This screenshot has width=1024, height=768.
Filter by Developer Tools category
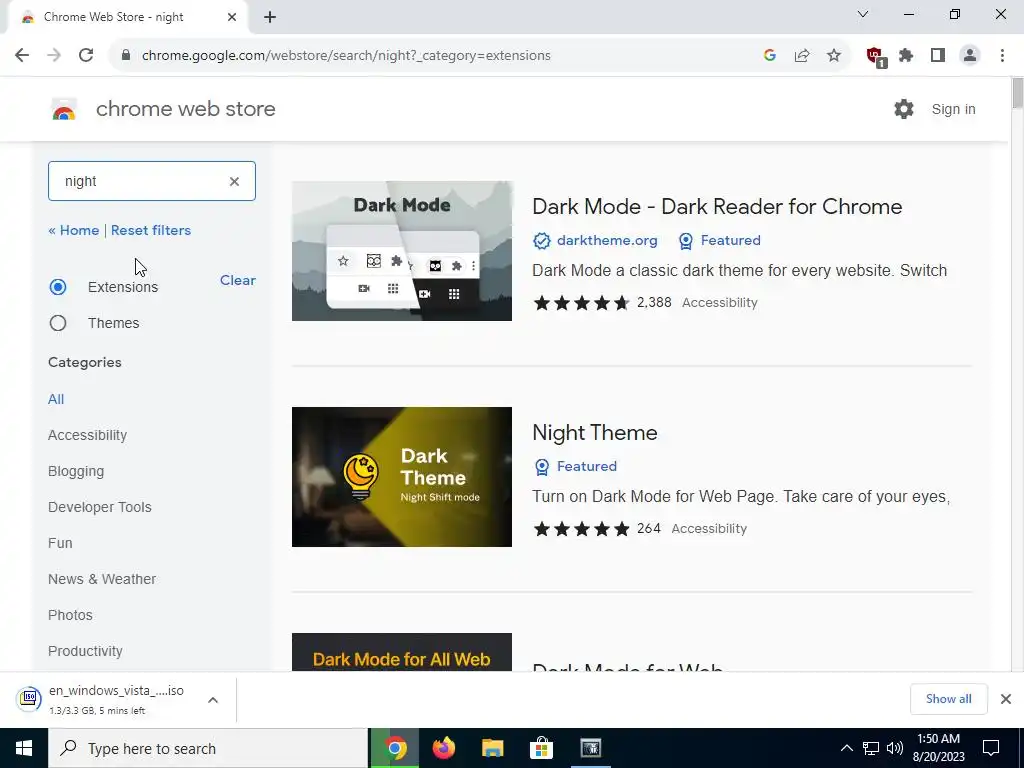[x=100, y=507]
